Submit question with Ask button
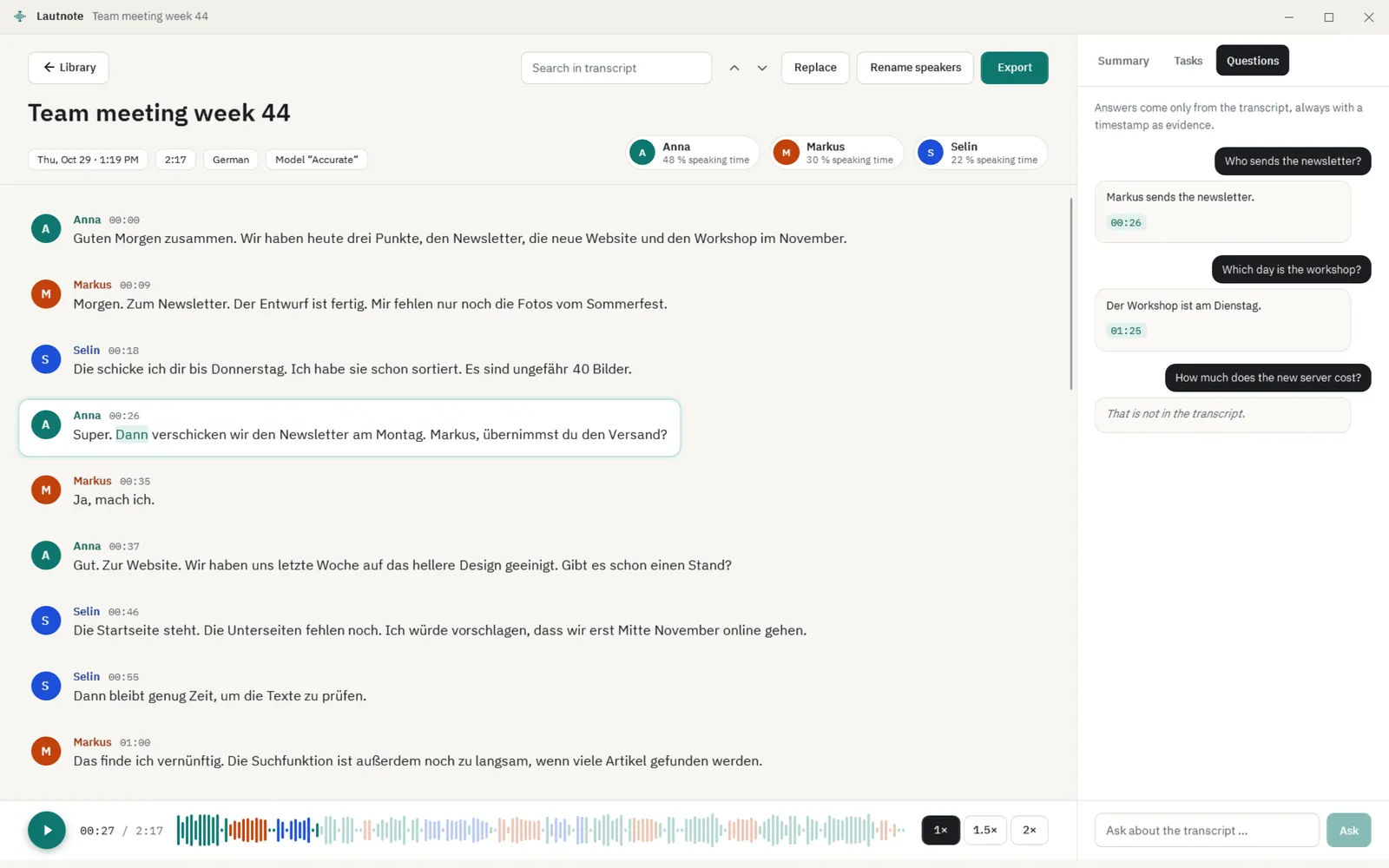The height and width of the screenshot is (868, 1389). point(1349,831)
